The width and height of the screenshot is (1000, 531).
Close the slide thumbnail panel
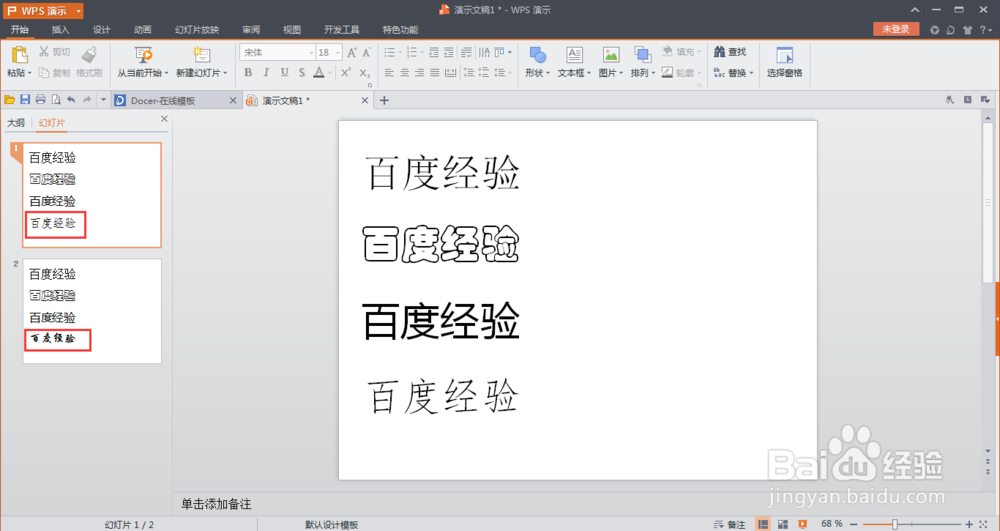[164, 119]
